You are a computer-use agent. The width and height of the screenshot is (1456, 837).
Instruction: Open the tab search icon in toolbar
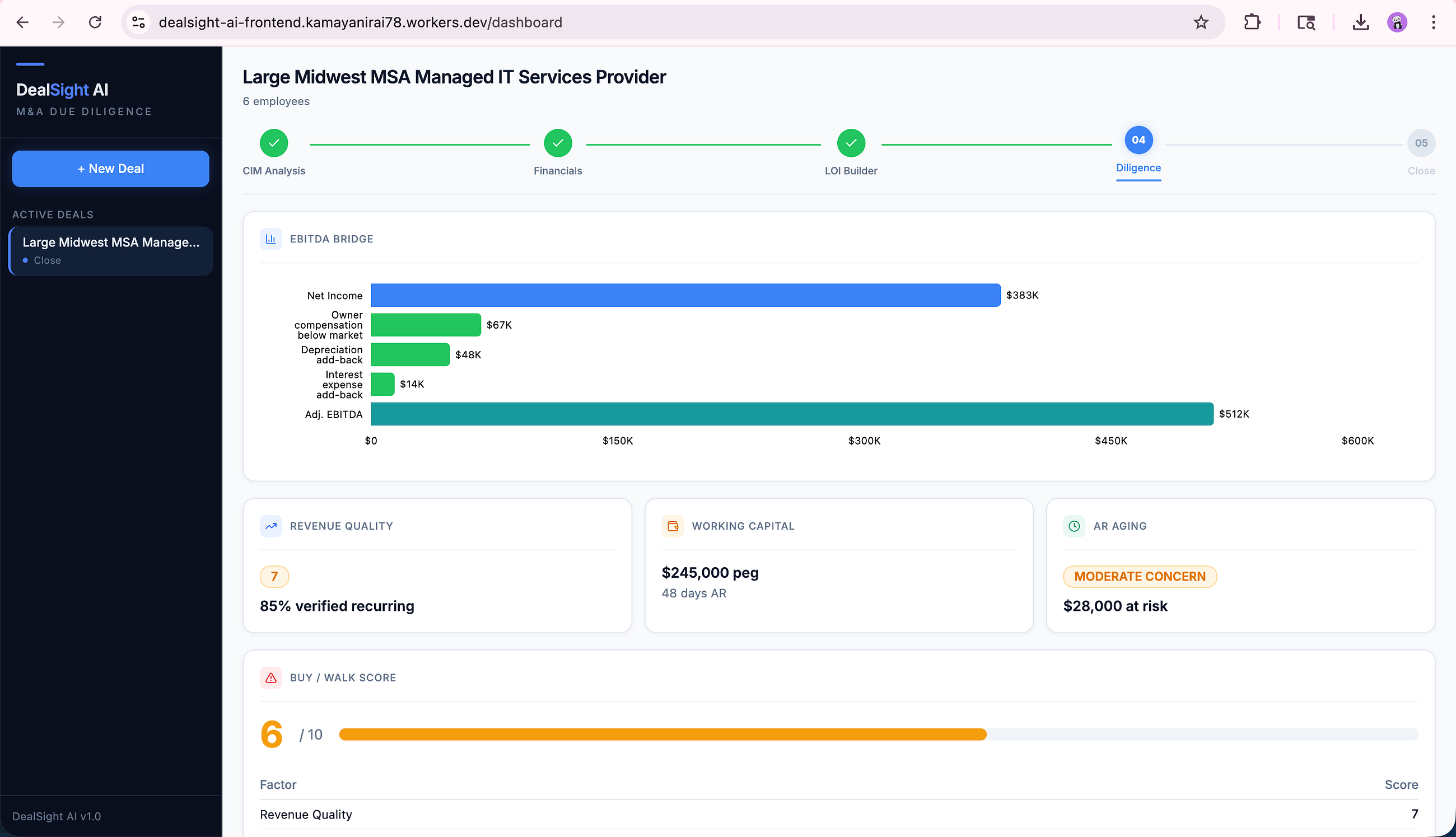click(1306, 22)
